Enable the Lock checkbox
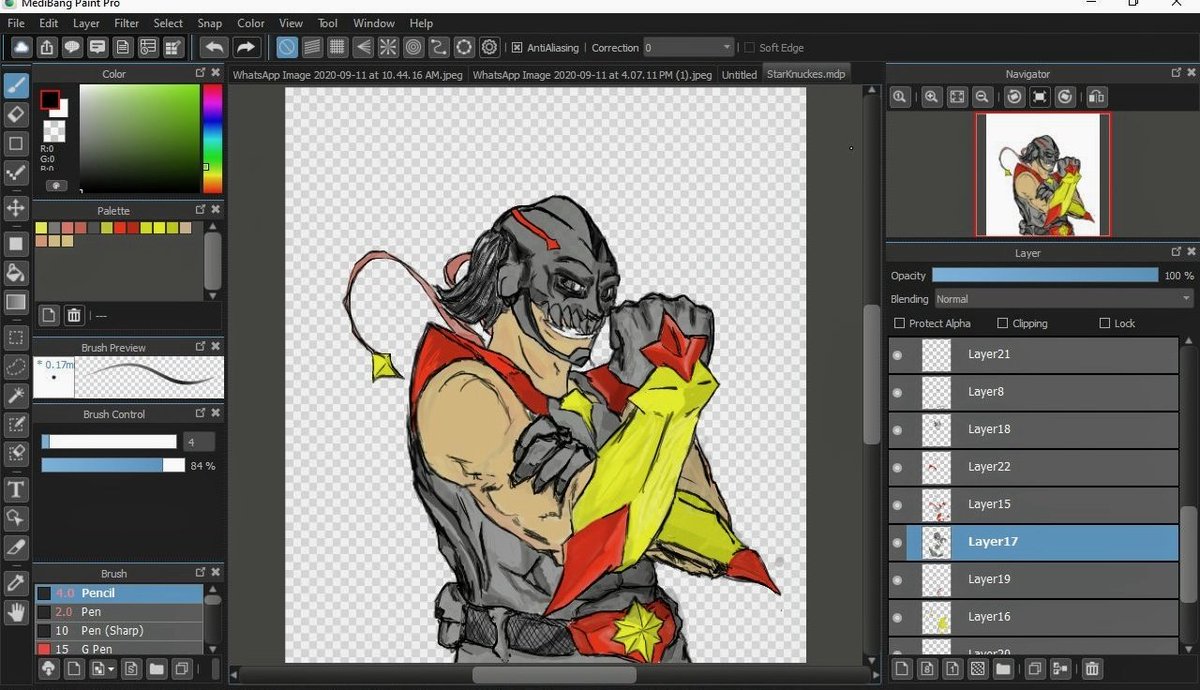The width and height of the screenshot is (1200, 690). pyautogui.click(x=1104, y=323)
